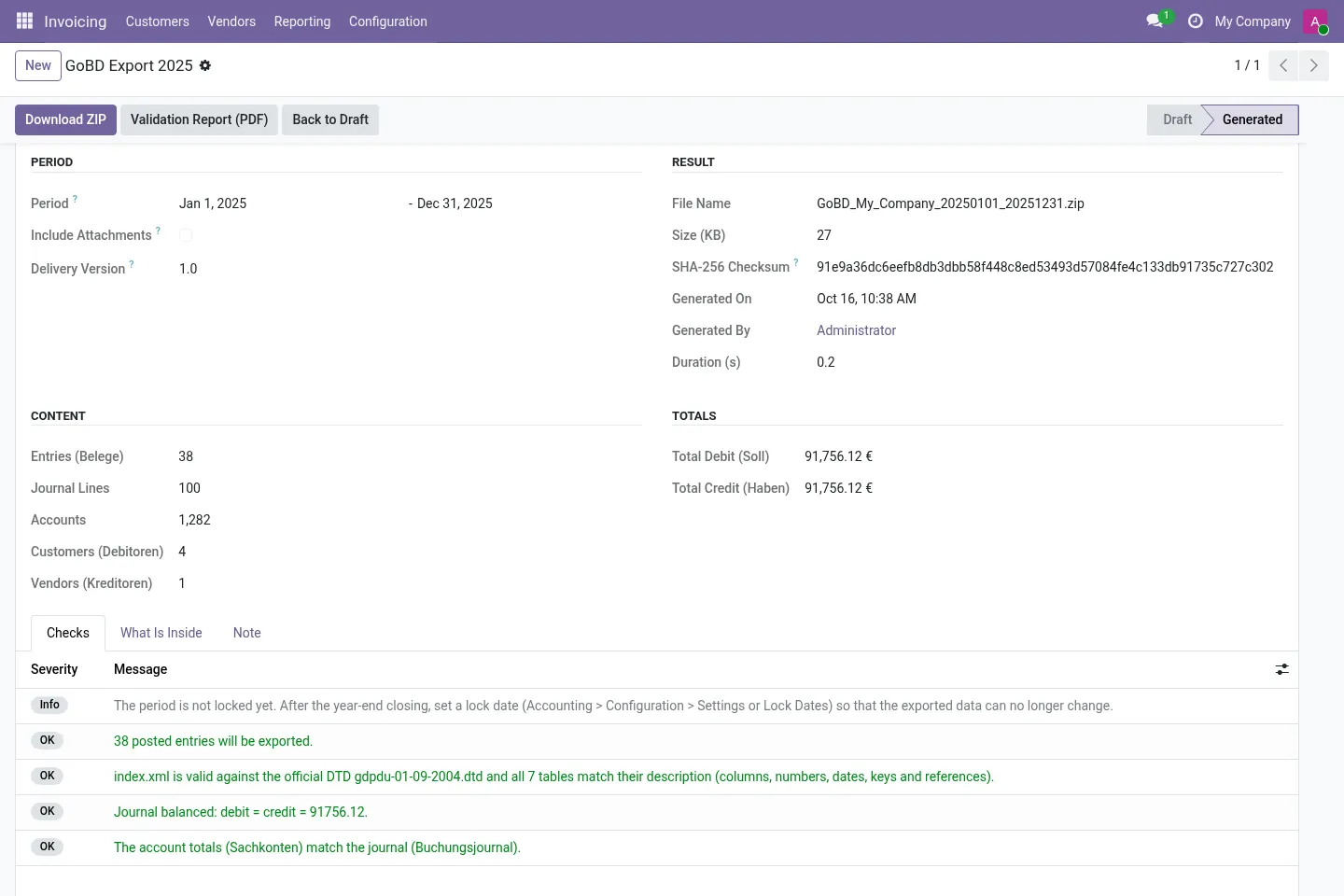The height and width of the screenshot is (896, 1344).
Task: Open the apps grid menu icon
Action: point(25,21)
